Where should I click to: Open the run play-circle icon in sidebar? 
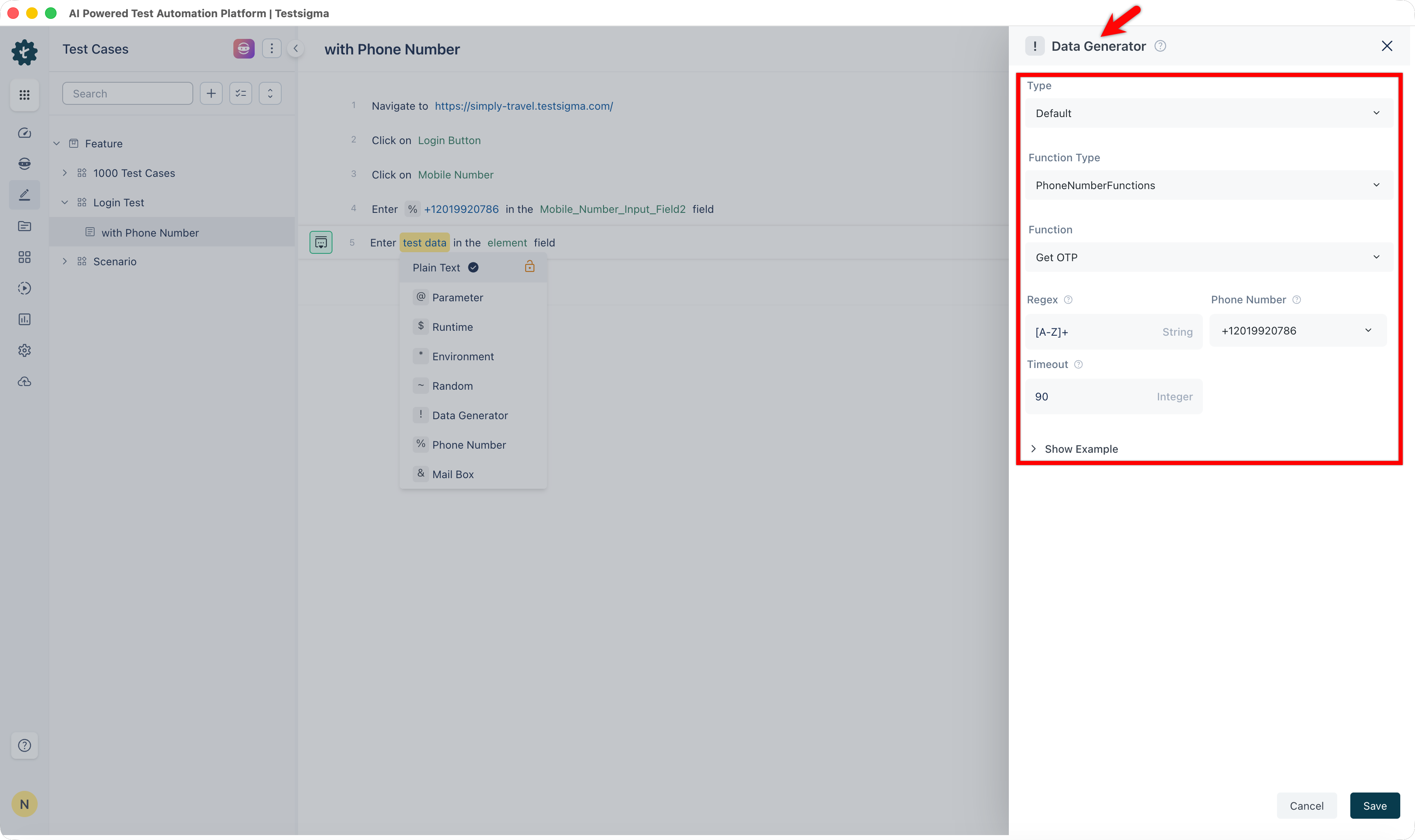(x=24, y=288)
